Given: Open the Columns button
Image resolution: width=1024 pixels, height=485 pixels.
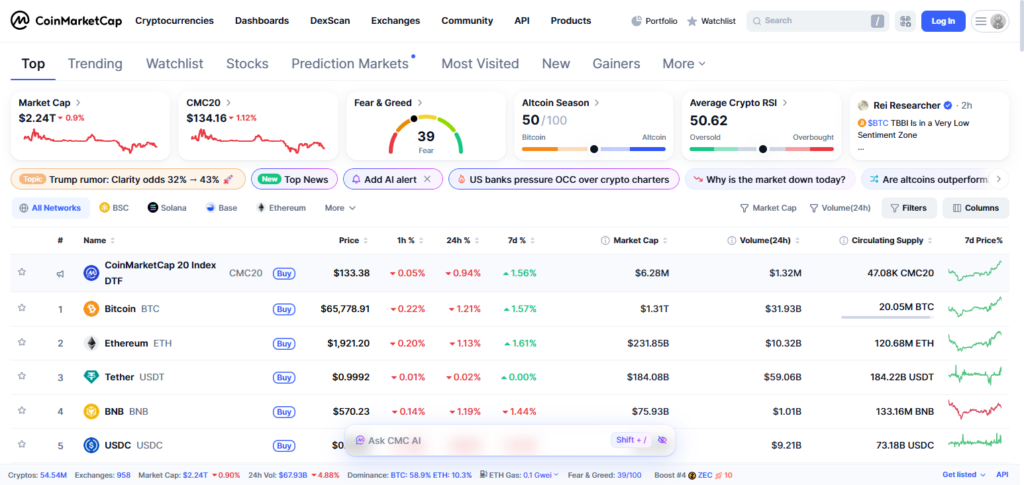Looking at the screenshot, I should click(976, 208).
